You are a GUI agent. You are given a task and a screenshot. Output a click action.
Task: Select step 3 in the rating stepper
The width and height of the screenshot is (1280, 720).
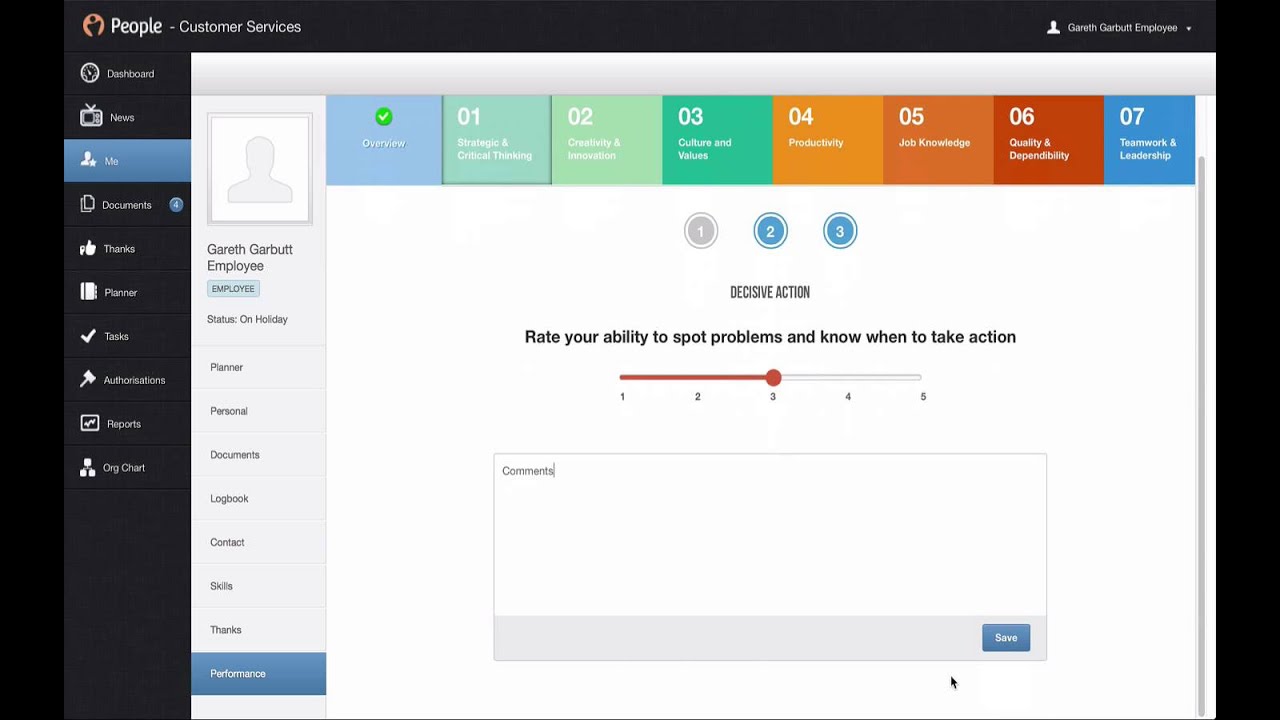click(x=840, y=231)
